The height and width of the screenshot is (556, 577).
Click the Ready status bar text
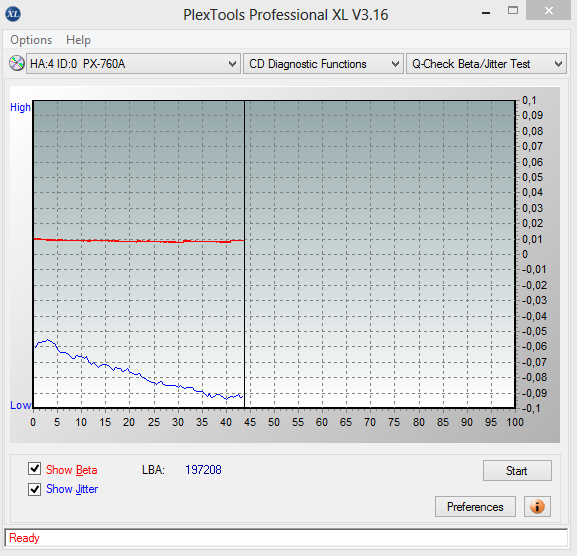pos(24,538)
